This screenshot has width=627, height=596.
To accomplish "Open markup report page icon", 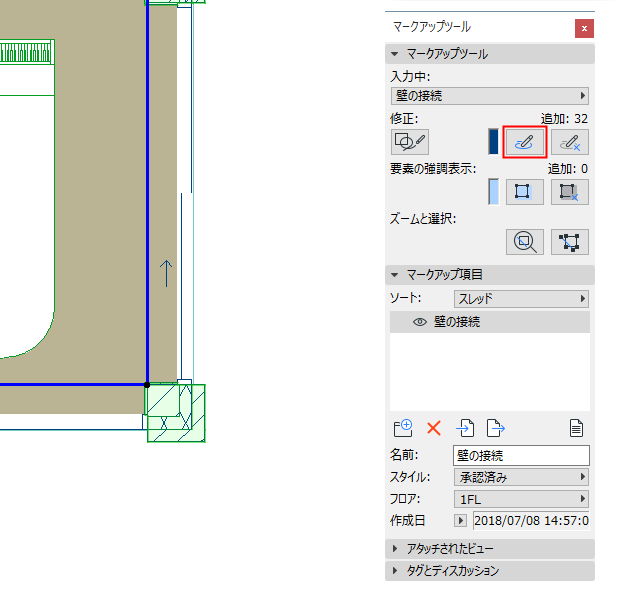I will point(576,428).
